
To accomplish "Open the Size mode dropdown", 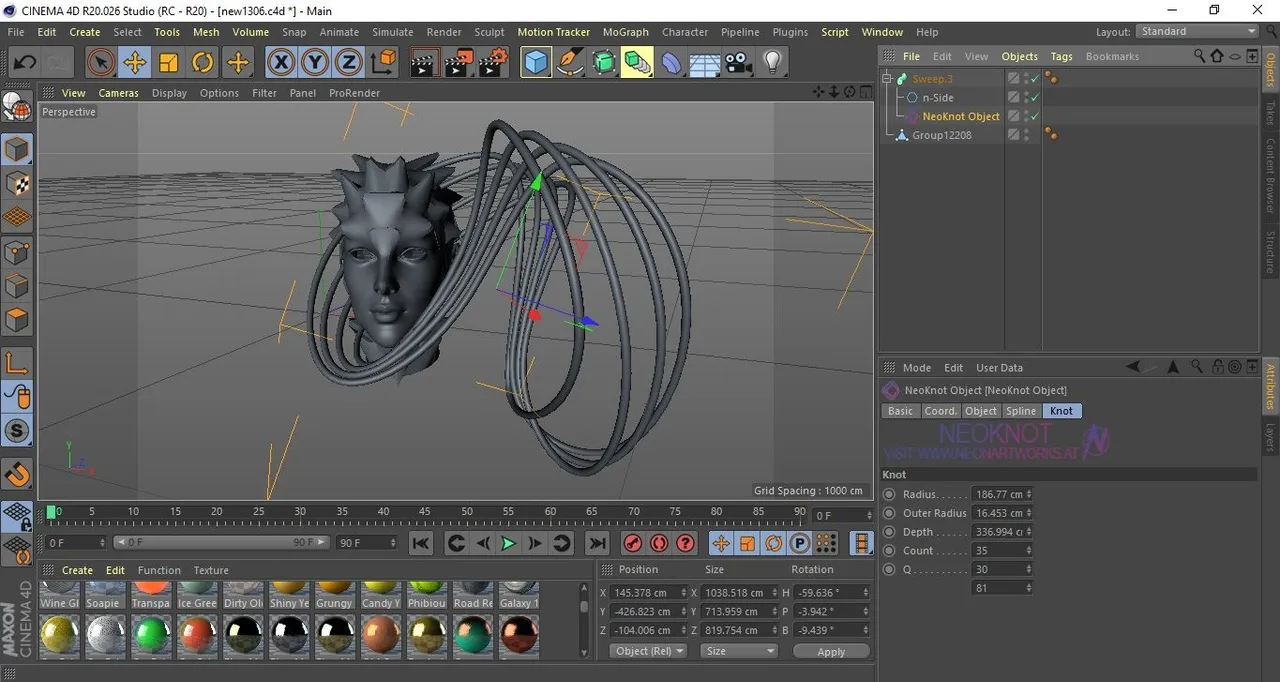I will [739, 651].
